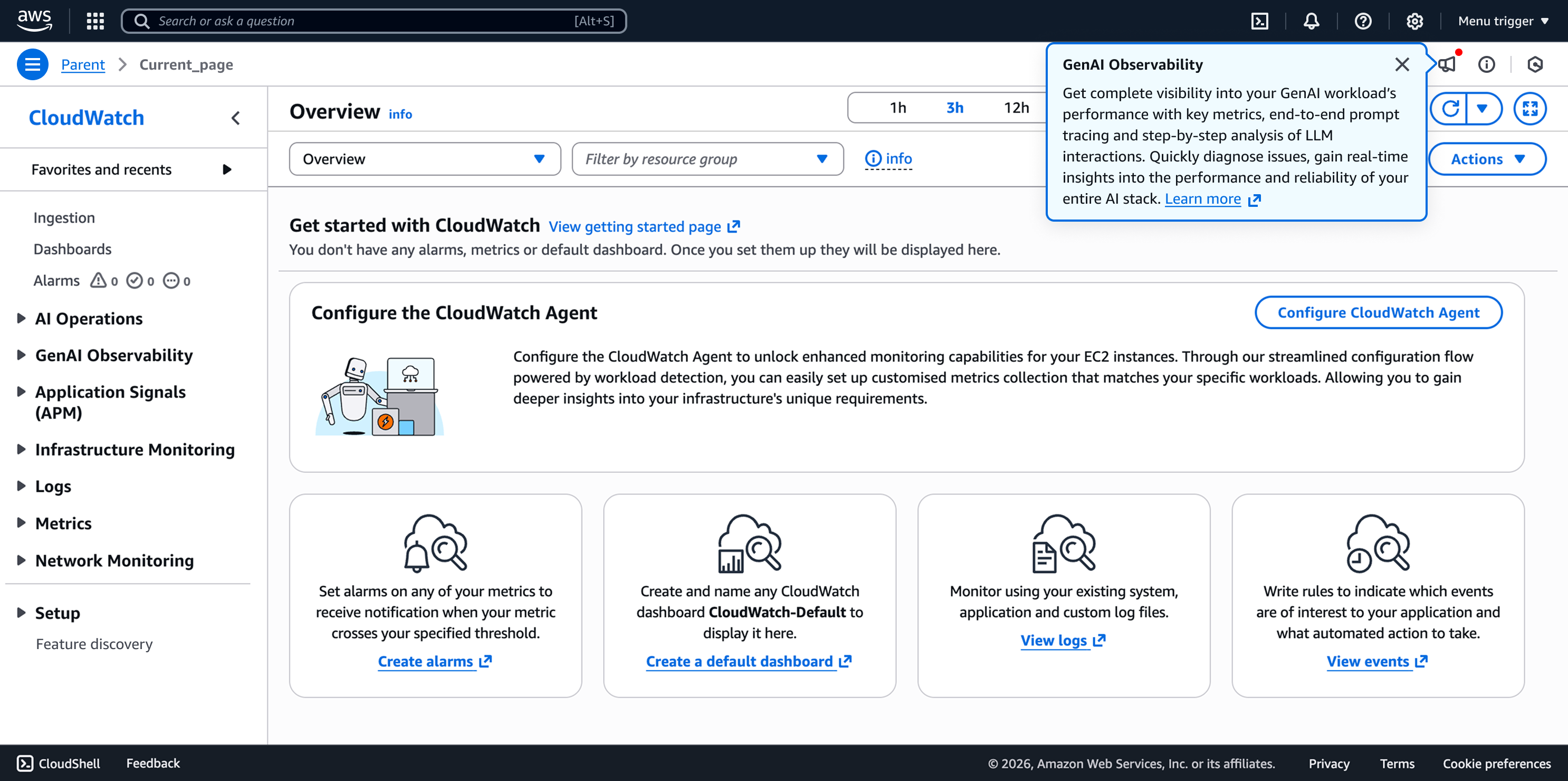
Task: Select the 1h time range
Action: pyautogui.click(x=898, y=108)
